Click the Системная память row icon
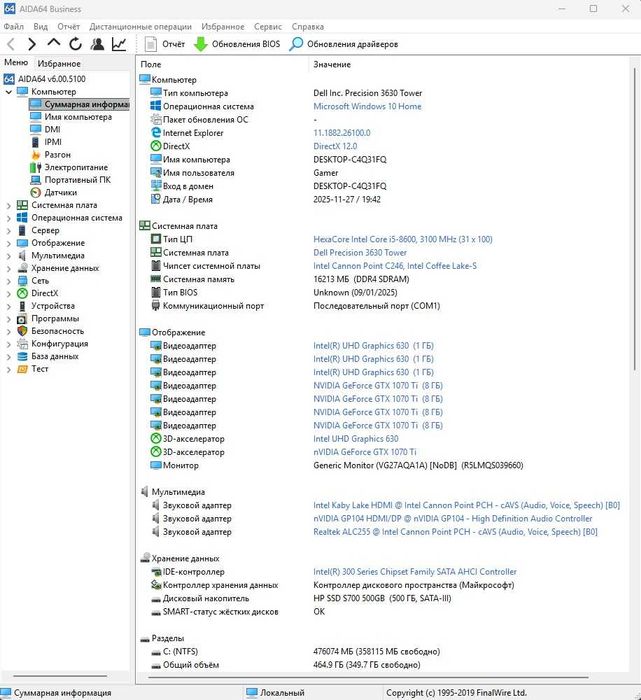This screenshot has height=700, width=641. tap(156, 279)
